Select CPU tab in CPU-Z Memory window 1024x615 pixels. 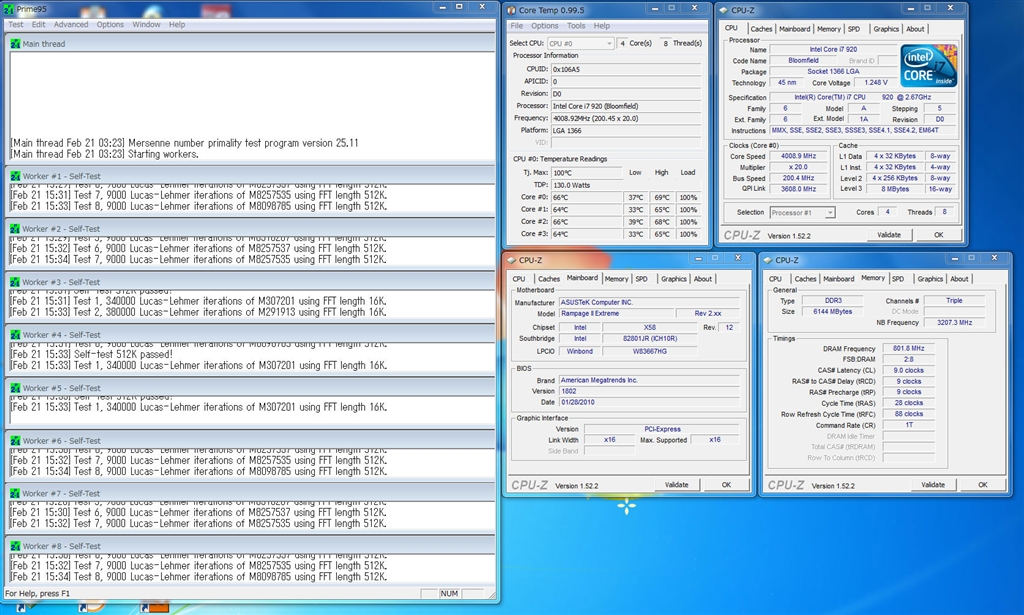[775, 279]
